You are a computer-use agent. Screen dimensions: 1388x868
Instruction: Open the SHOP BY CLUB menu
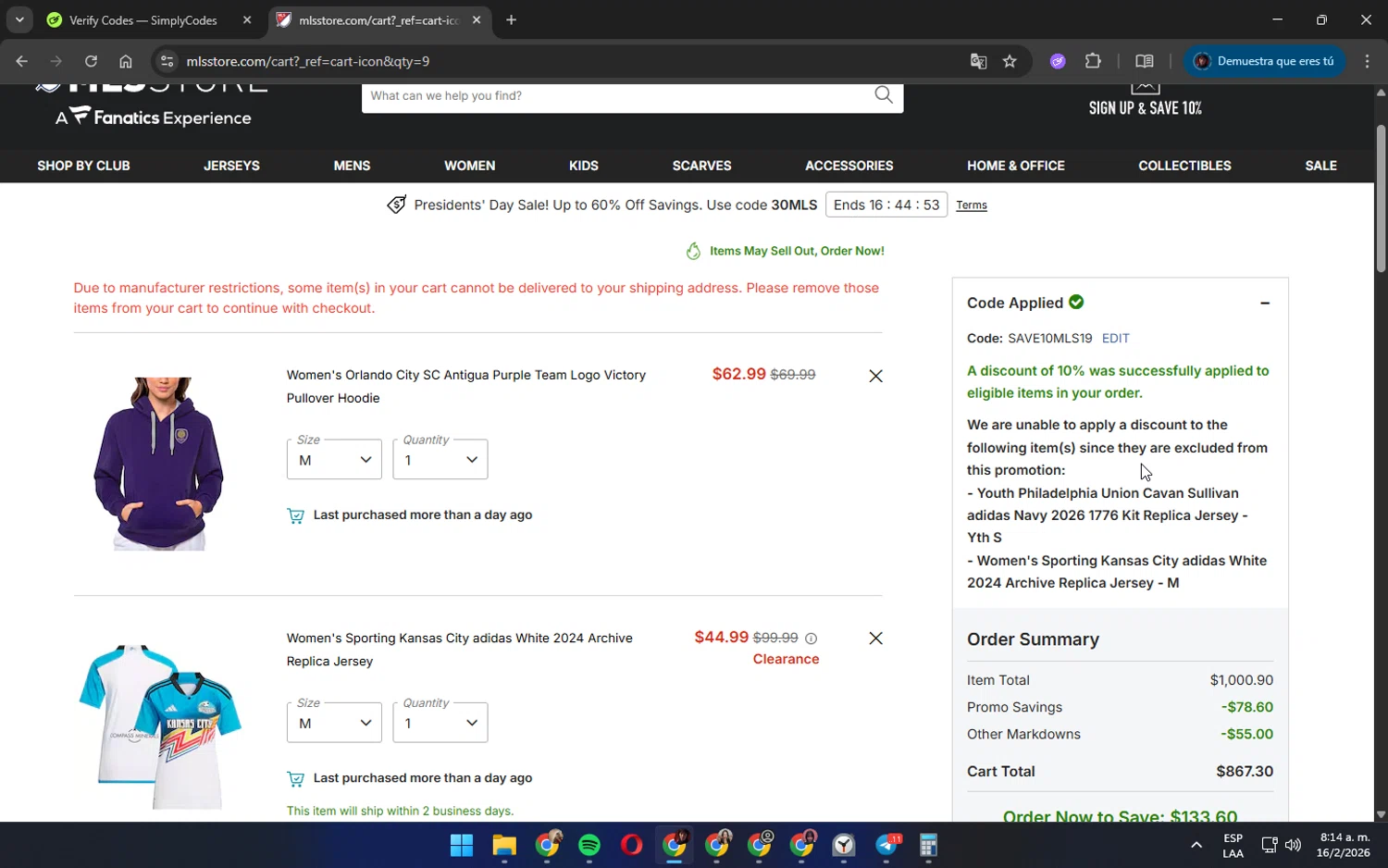[x=83, y=166]
